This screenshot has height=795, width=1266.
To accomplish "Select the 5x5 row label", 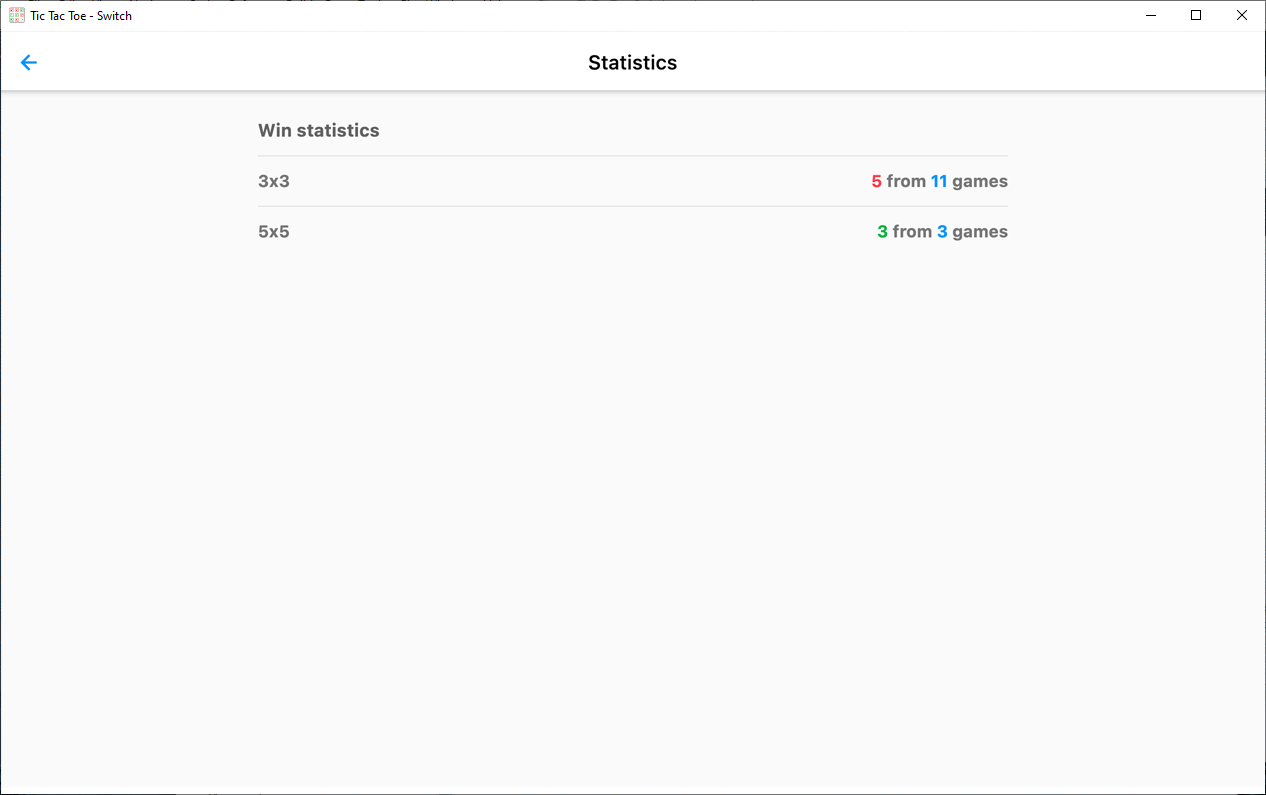I will pyautogui.click(x=274, y=232).
